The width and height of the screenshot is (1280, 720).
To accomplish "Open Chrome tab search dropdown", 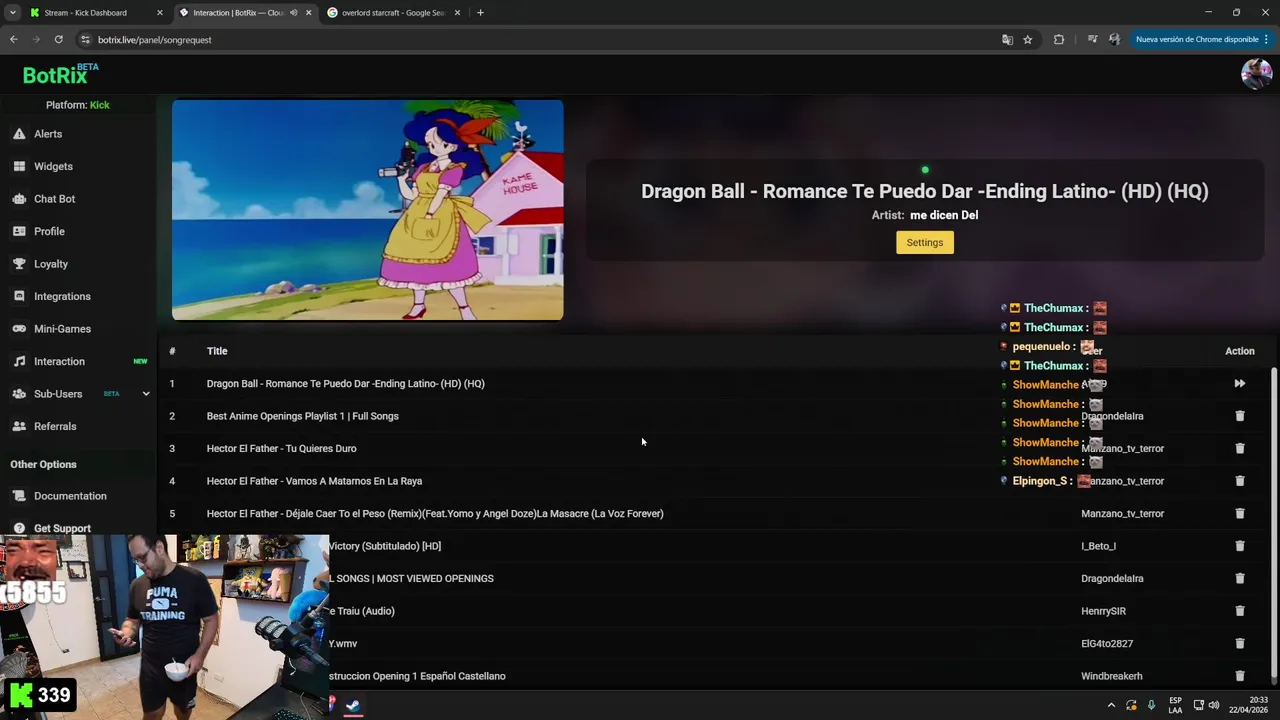I will 12,13.
